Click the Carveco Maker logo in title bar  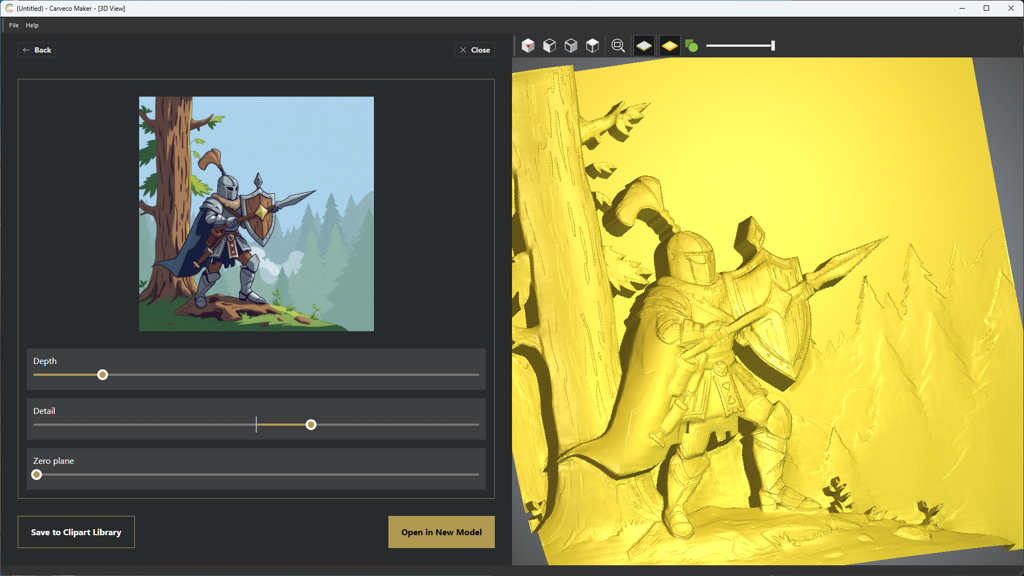coord(9,8)
